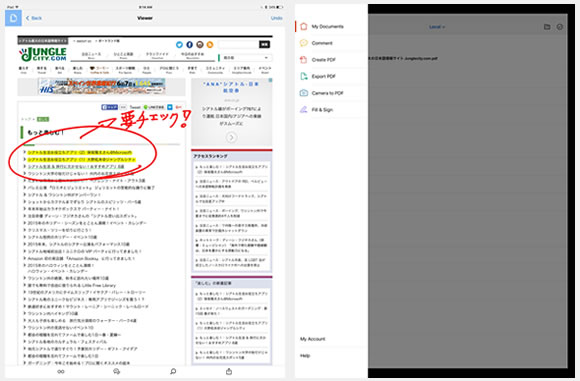Click the website search input field

[239, 44]
